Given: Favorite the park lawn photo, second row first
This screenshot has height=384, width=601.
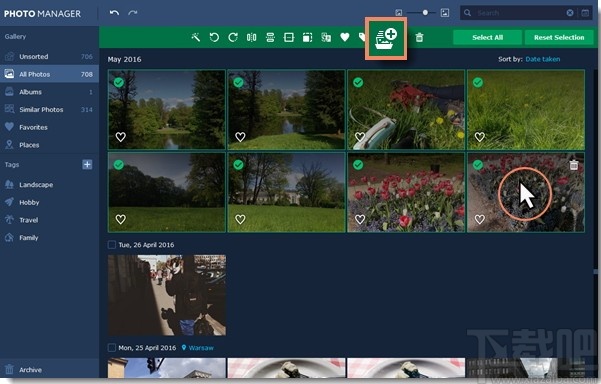Looking at the screenshot, I should tap(121, 219).
